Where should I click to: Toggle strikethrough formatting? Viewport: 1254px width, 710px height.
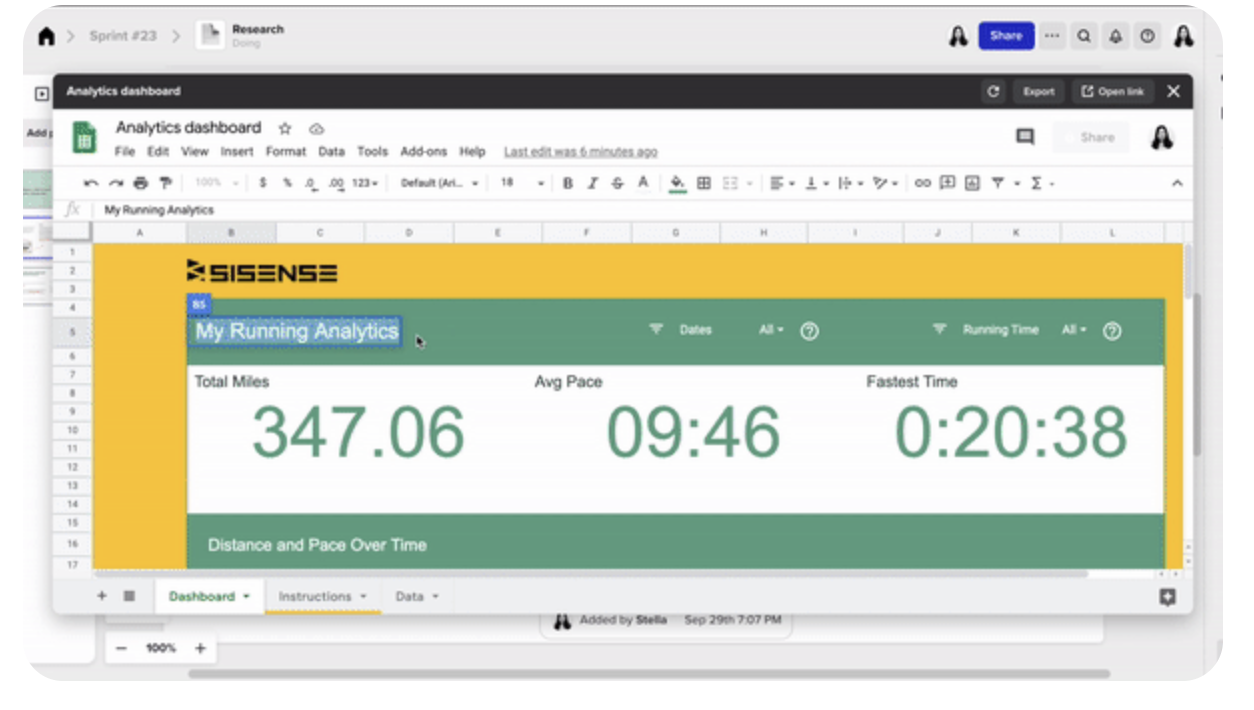point(617,183)
